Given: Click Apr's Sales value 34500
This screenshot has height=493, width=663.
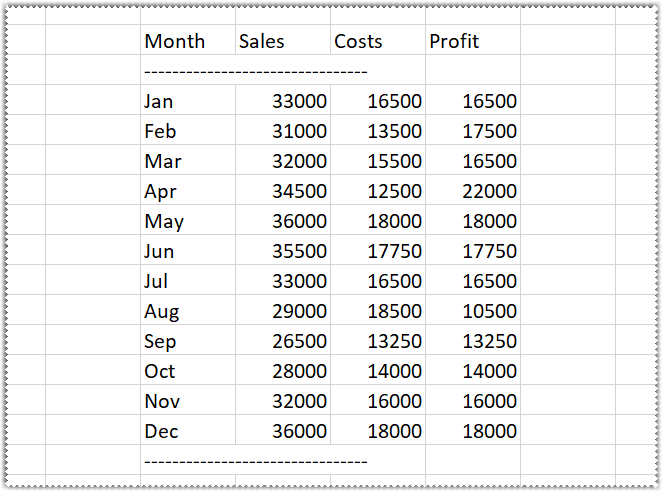Looking at the screenshot, I should pos(299,191).
